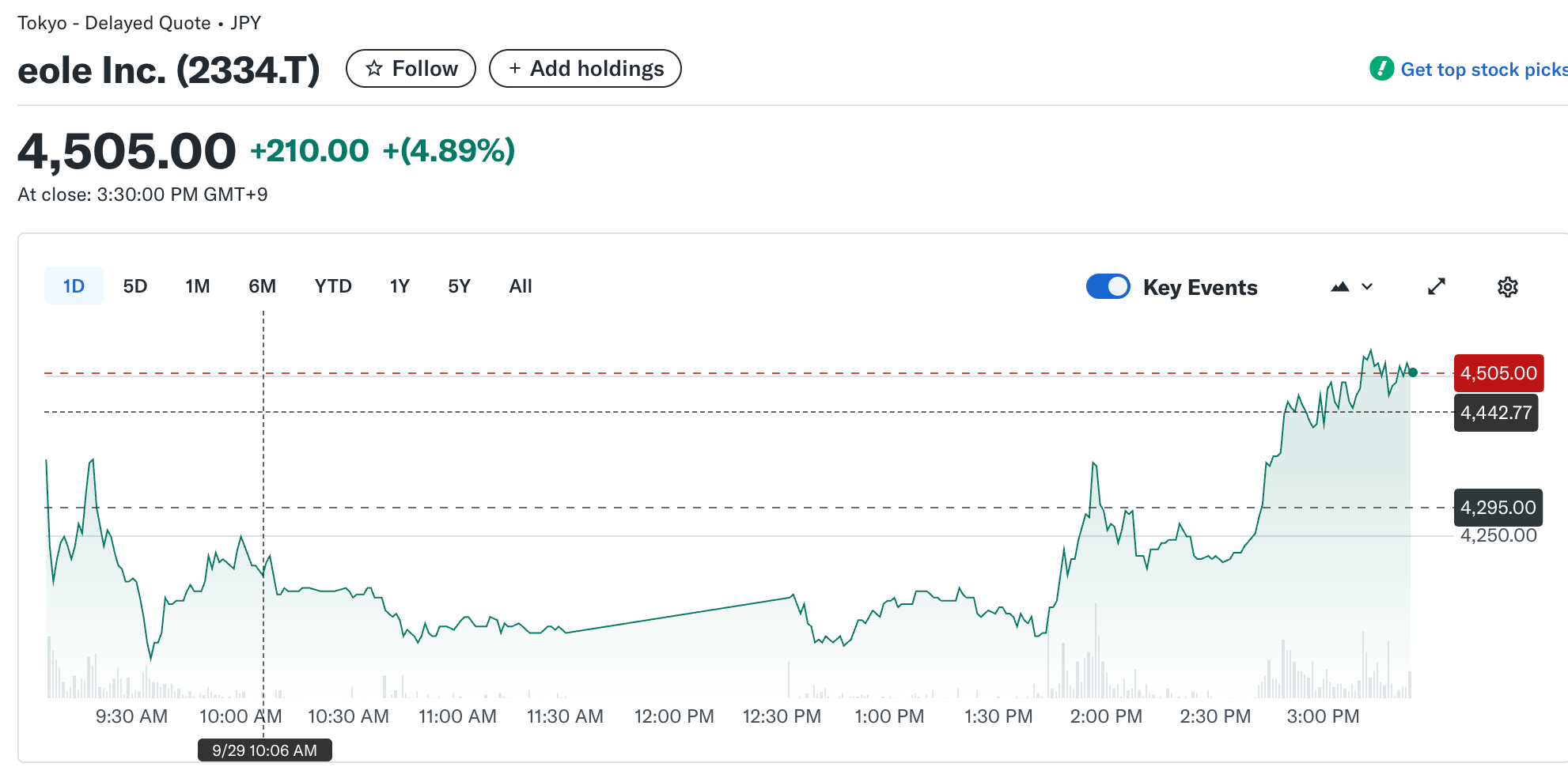Toggle the Key Events switch
The image size is (1568, 767).
pyautogui.click(x=1108, y=286)
